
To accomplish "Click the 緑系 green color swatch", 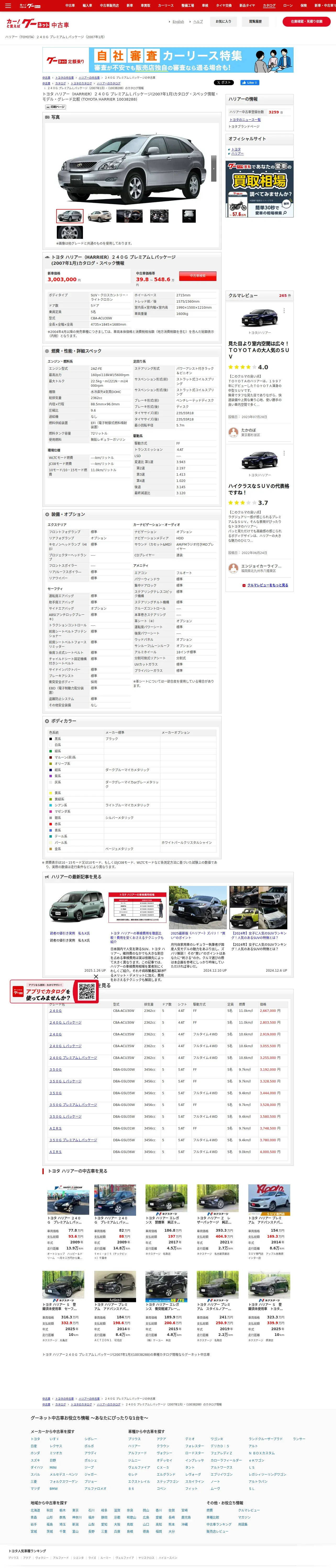I will pyautogui.click(x=51, y=751).
